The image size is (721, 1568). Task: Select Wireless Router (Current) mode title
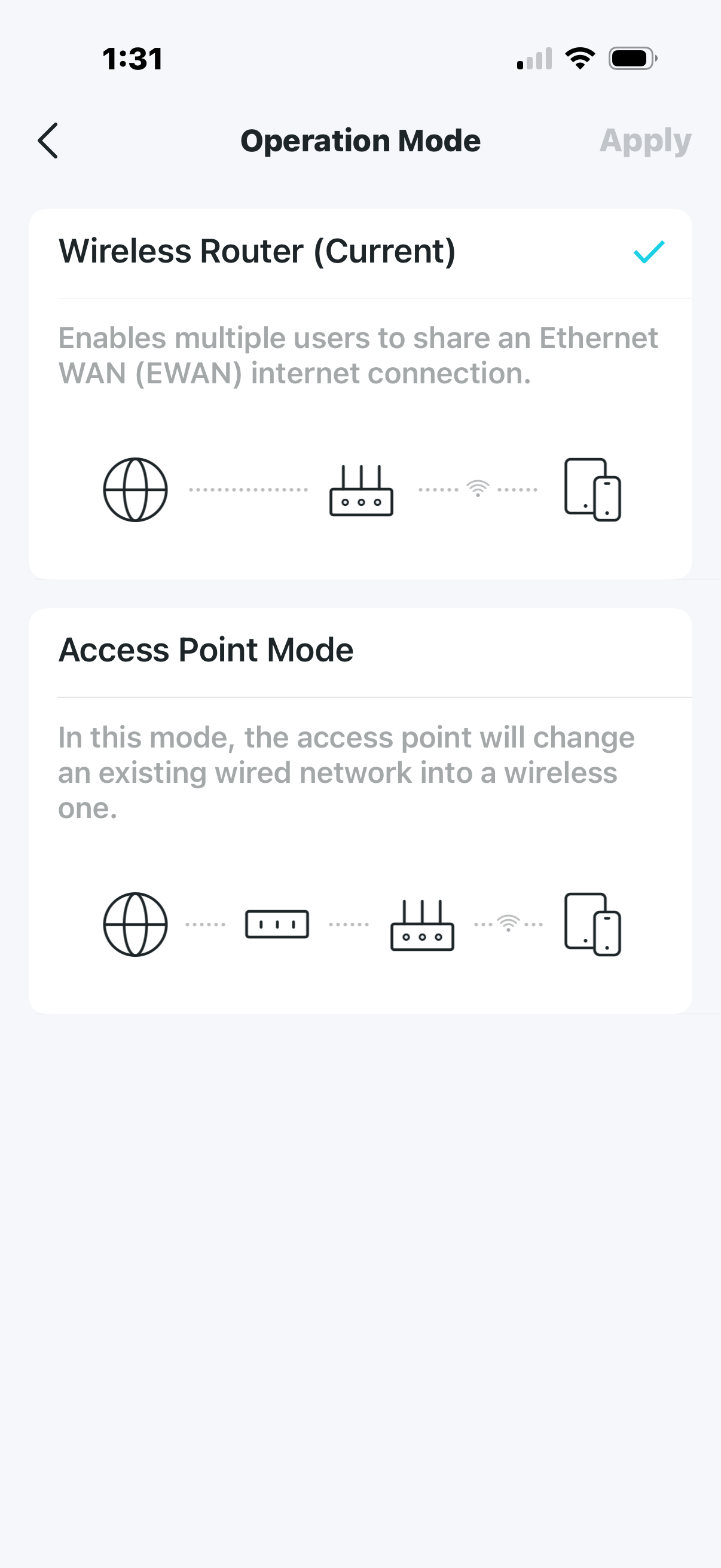pos(256,251)
